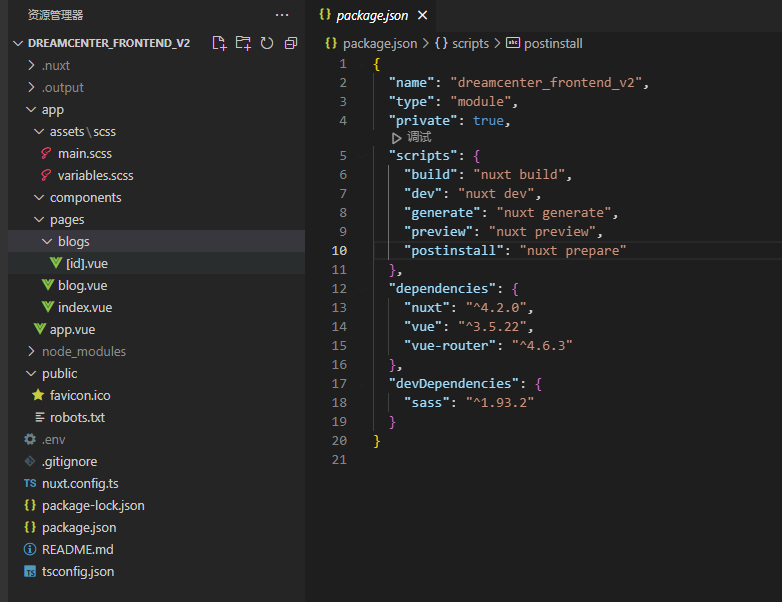Open the [id].vue file under blogs
The image size is (782, 602).
(x=87, y=263)
